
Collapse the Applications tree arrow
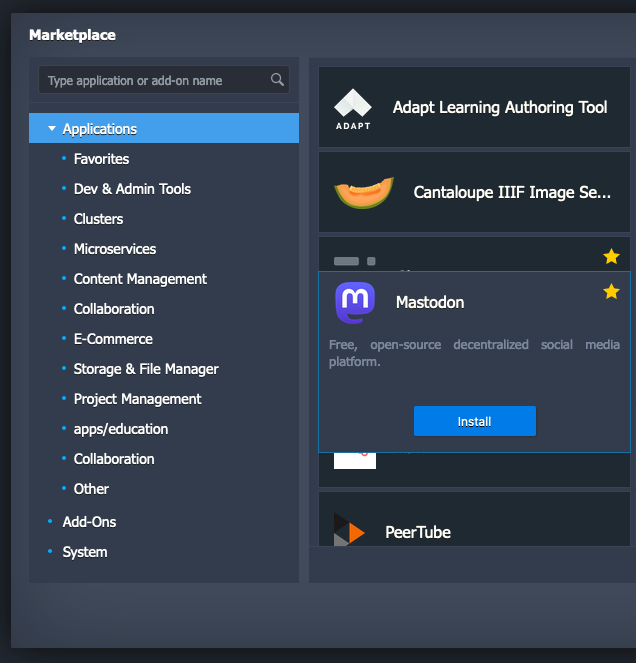pyautogui.click(x=52, y=128)
